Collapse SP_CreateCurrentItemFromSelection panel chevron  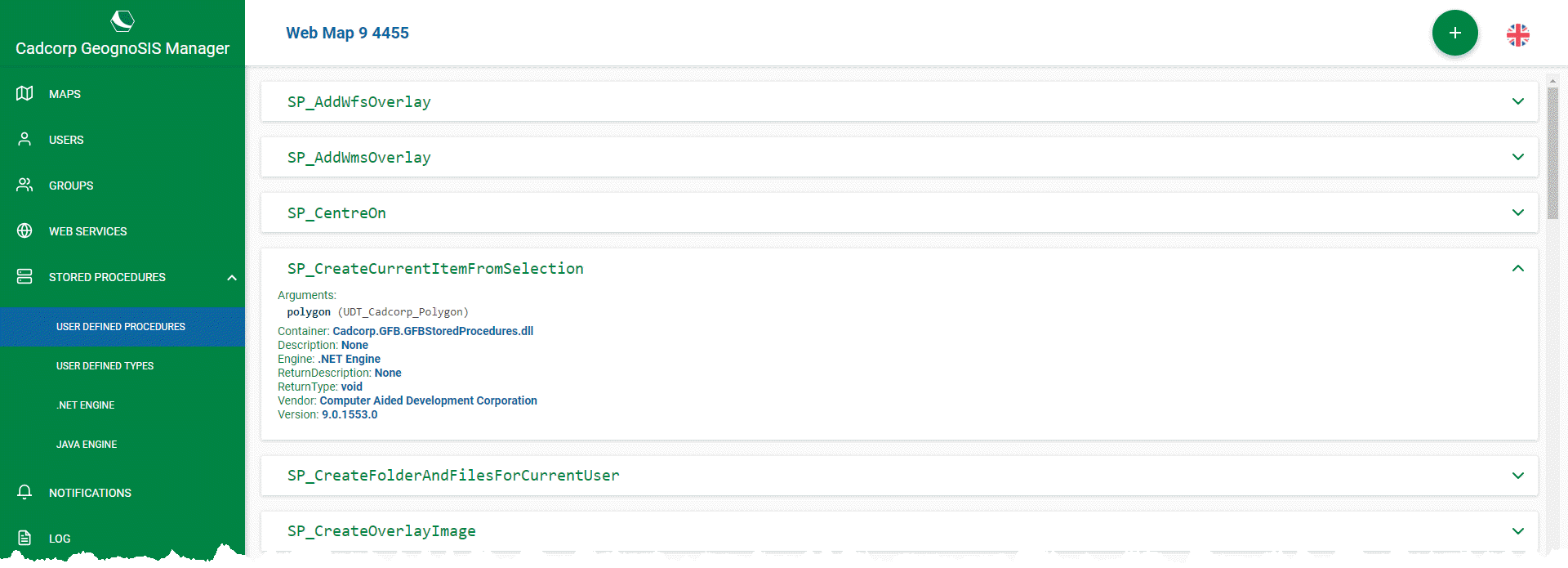click(x=1517, y=268)
